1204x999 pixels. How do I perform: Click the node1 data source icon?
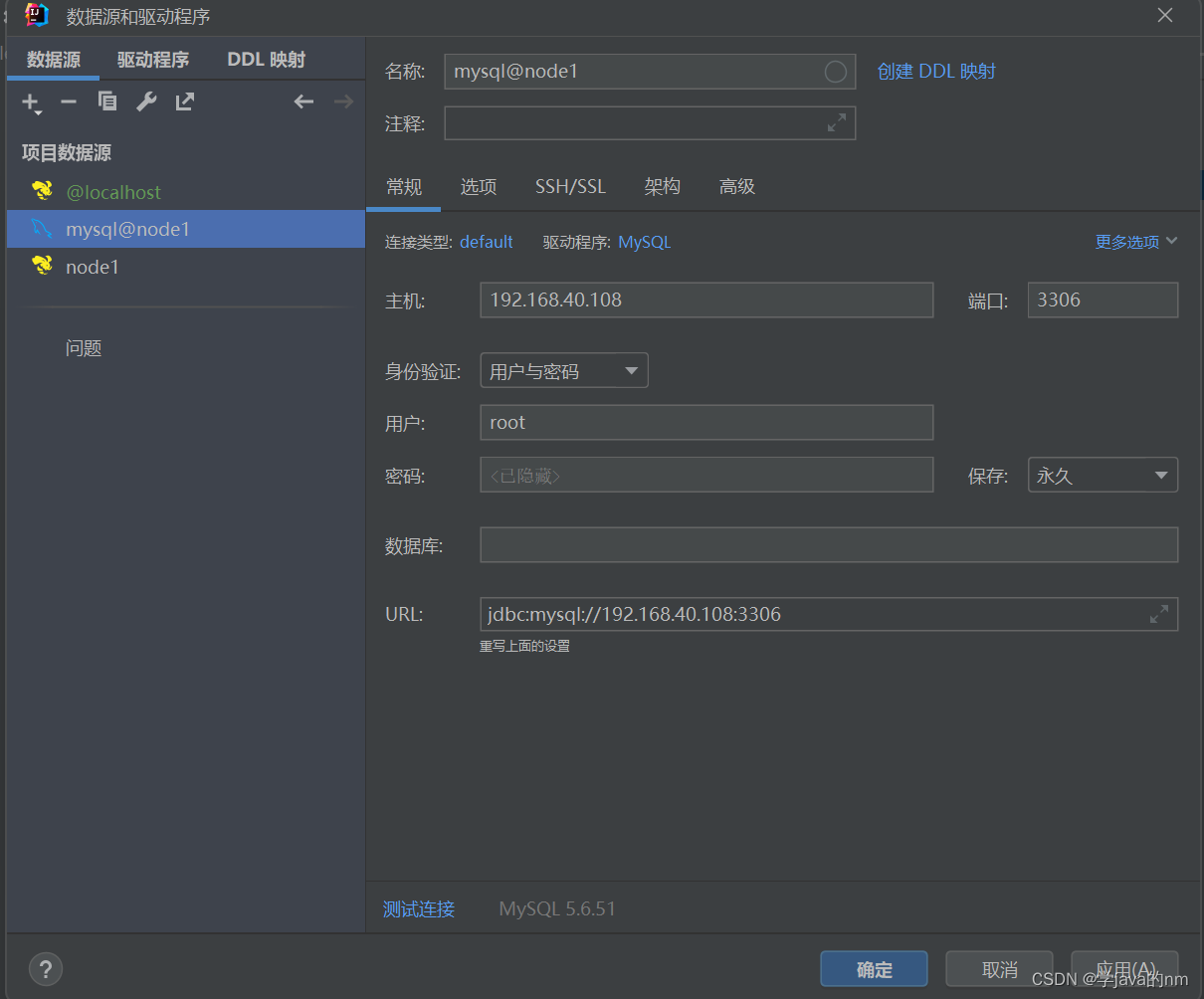point(42,266)
